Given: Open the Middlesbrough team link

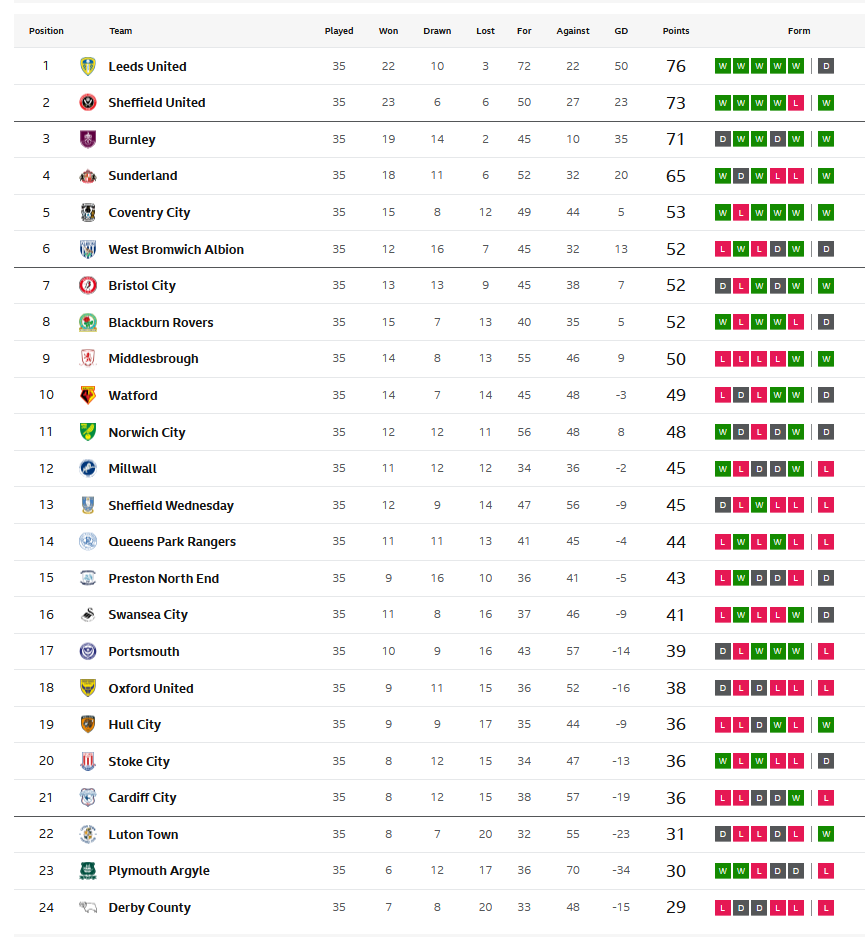Looking at the screenshot, I should [x=153, y=358].
